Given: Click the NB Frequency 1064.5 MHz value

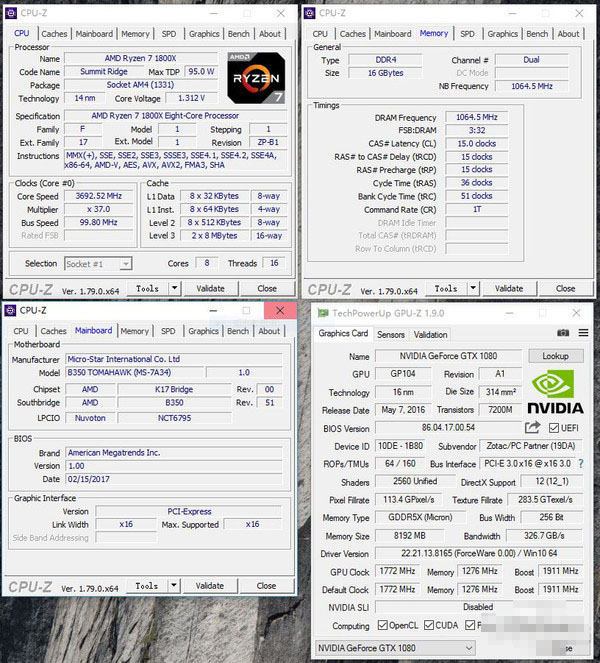Looking at the screenshot, I should point(532,86).
